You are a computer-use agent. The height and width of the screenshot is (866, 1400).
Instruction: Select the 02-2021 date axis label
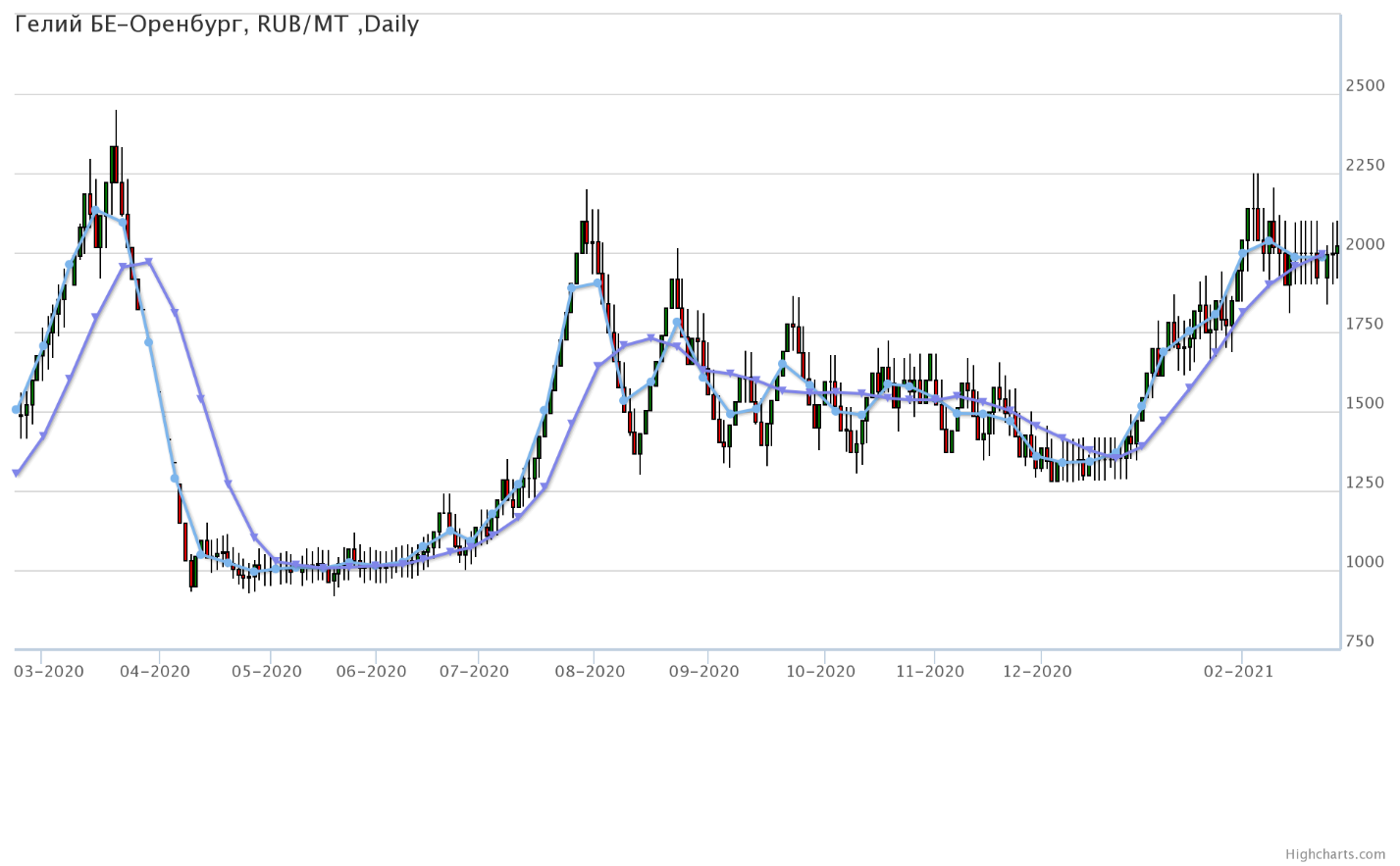coord(1239,671)
